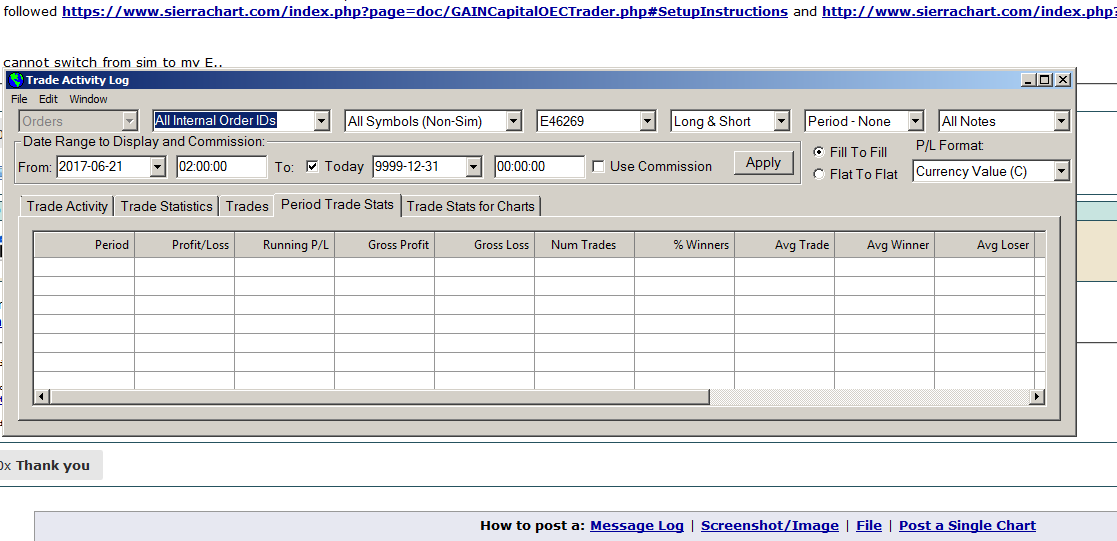This screenshot has height=541, width=1117.
Task: Click the Avg Winner column header
Action: coord(885,244)
